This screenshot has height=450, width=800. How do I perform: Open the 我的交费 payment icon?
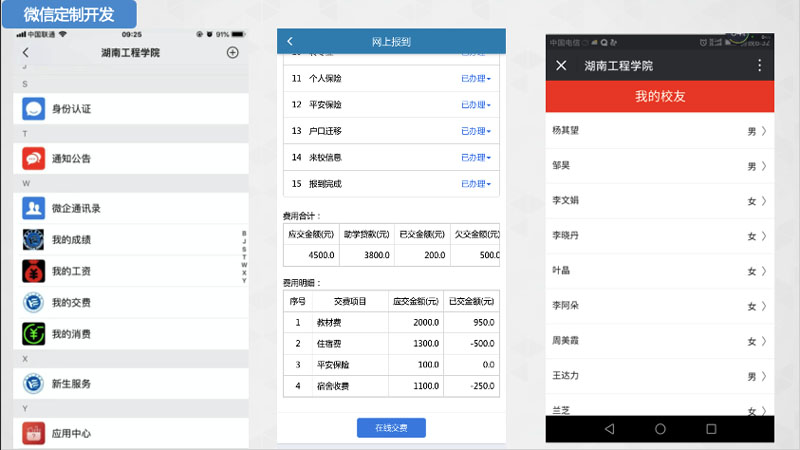[34, 302]
